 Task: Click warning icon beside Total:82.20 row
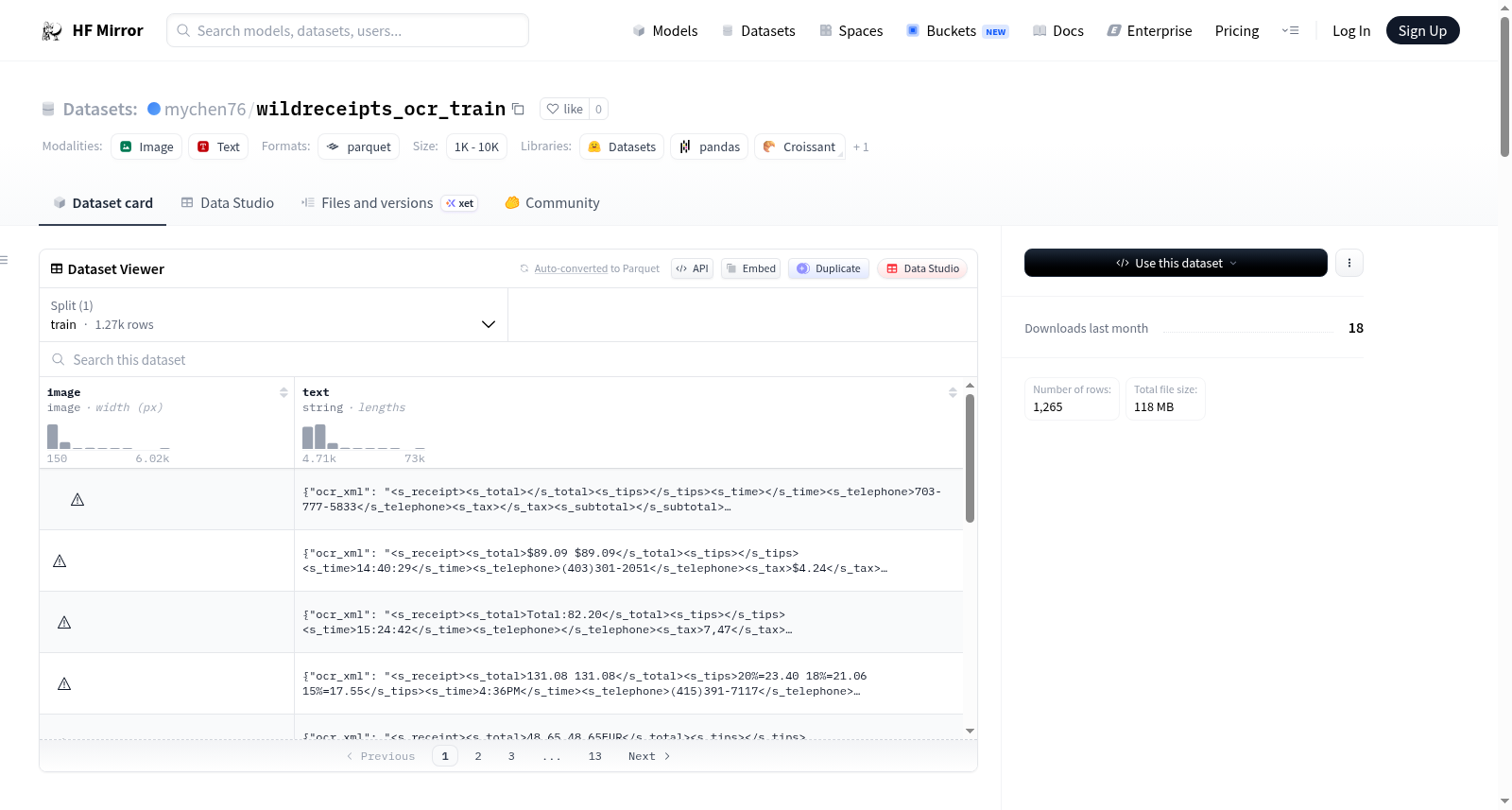coord(64,622)
